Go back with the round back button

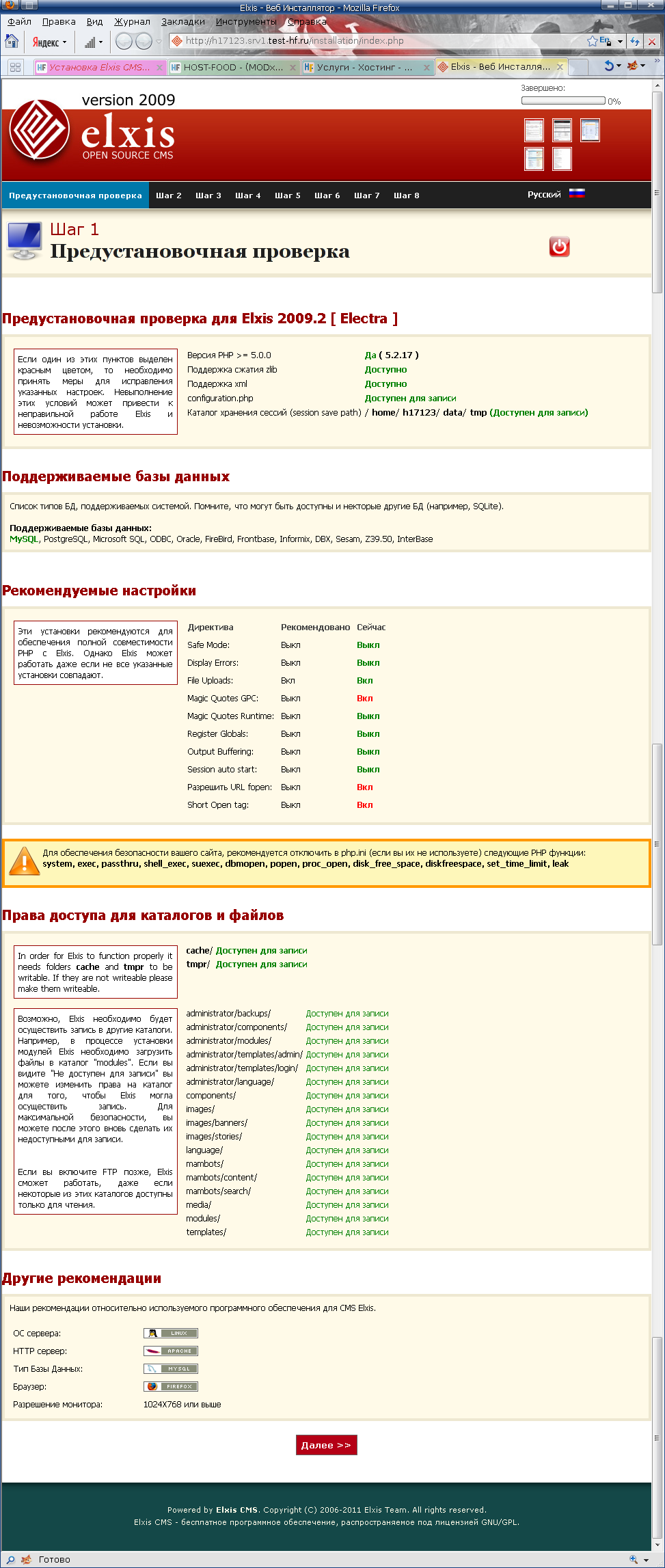pos(124,42)
